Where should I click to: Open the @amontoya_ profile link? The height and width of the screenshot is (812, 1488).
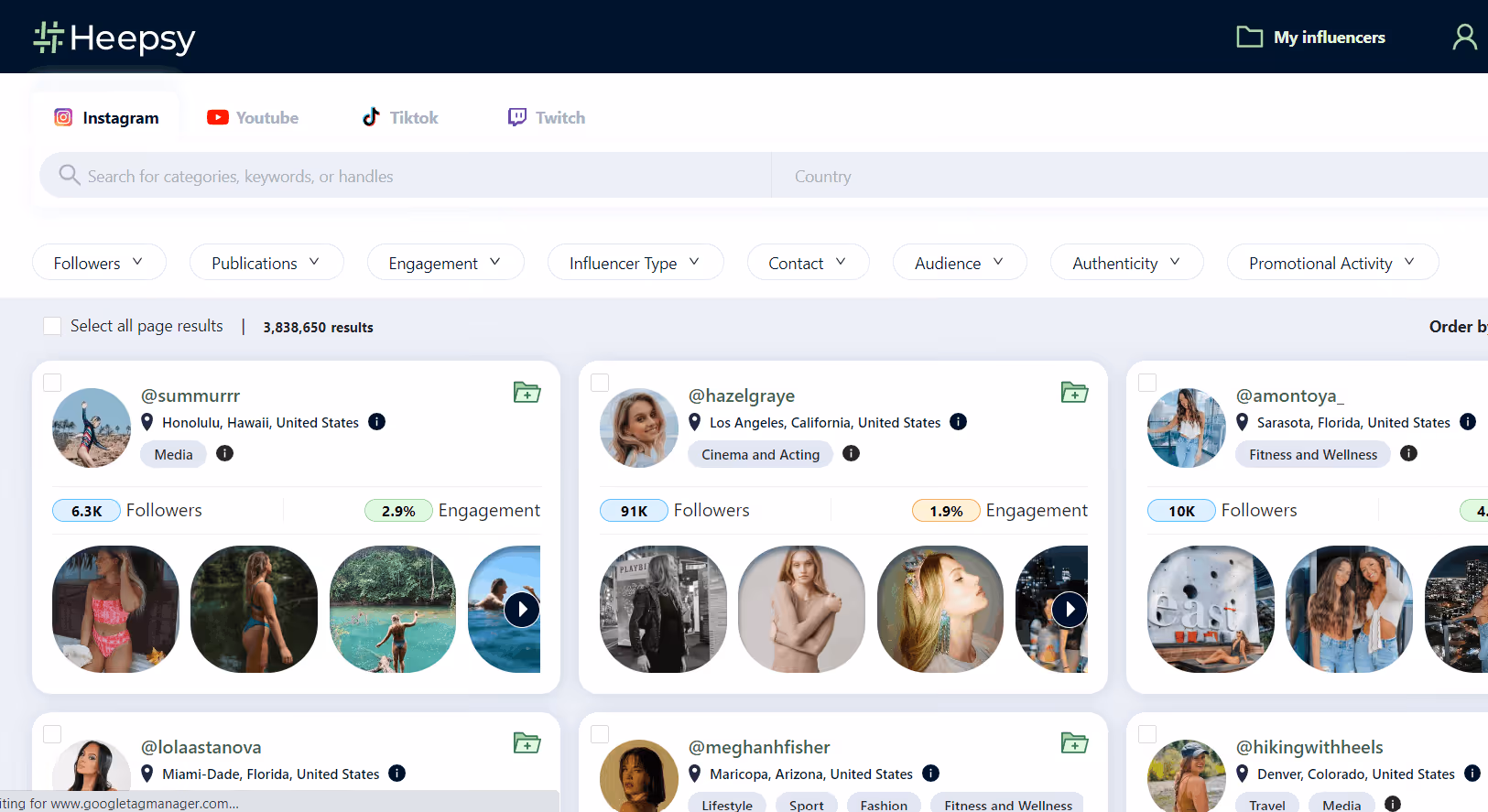[1290, 395]
